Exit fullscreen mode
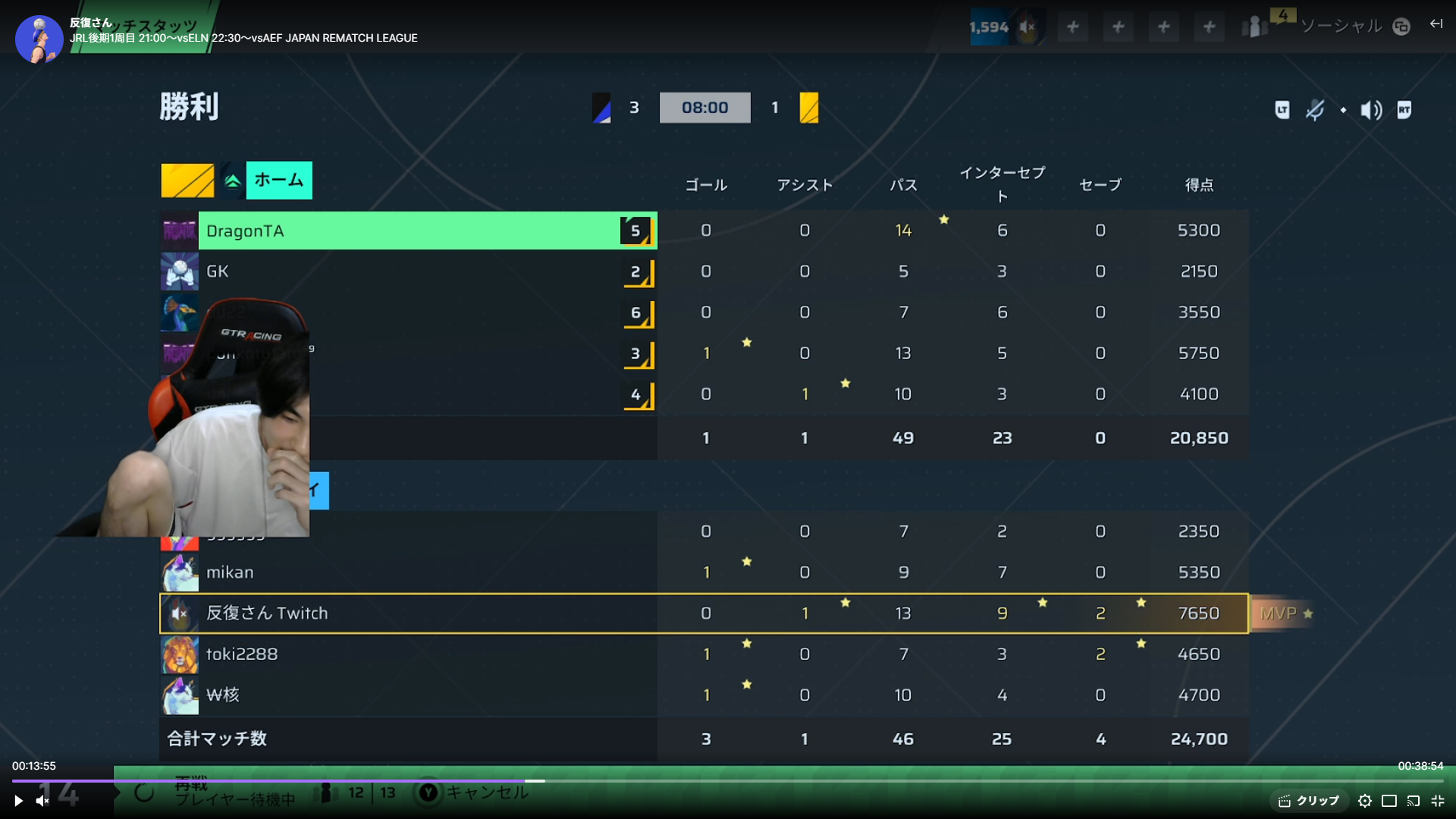The height and width of the screenshot is (819, 1456). tap(1438, 801)
